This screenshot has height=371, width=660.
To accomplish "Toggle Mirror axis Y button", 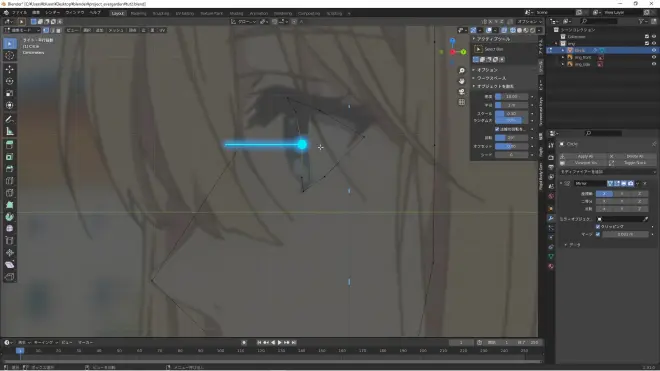I will pos(622,194).
